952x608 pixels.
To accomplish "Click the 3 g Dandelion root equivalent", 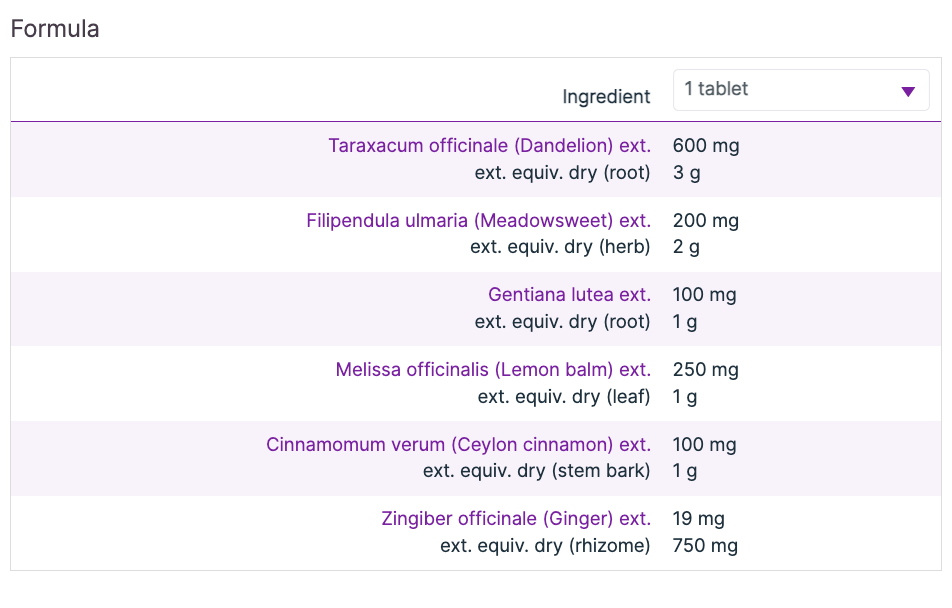I will coord(686,173).
